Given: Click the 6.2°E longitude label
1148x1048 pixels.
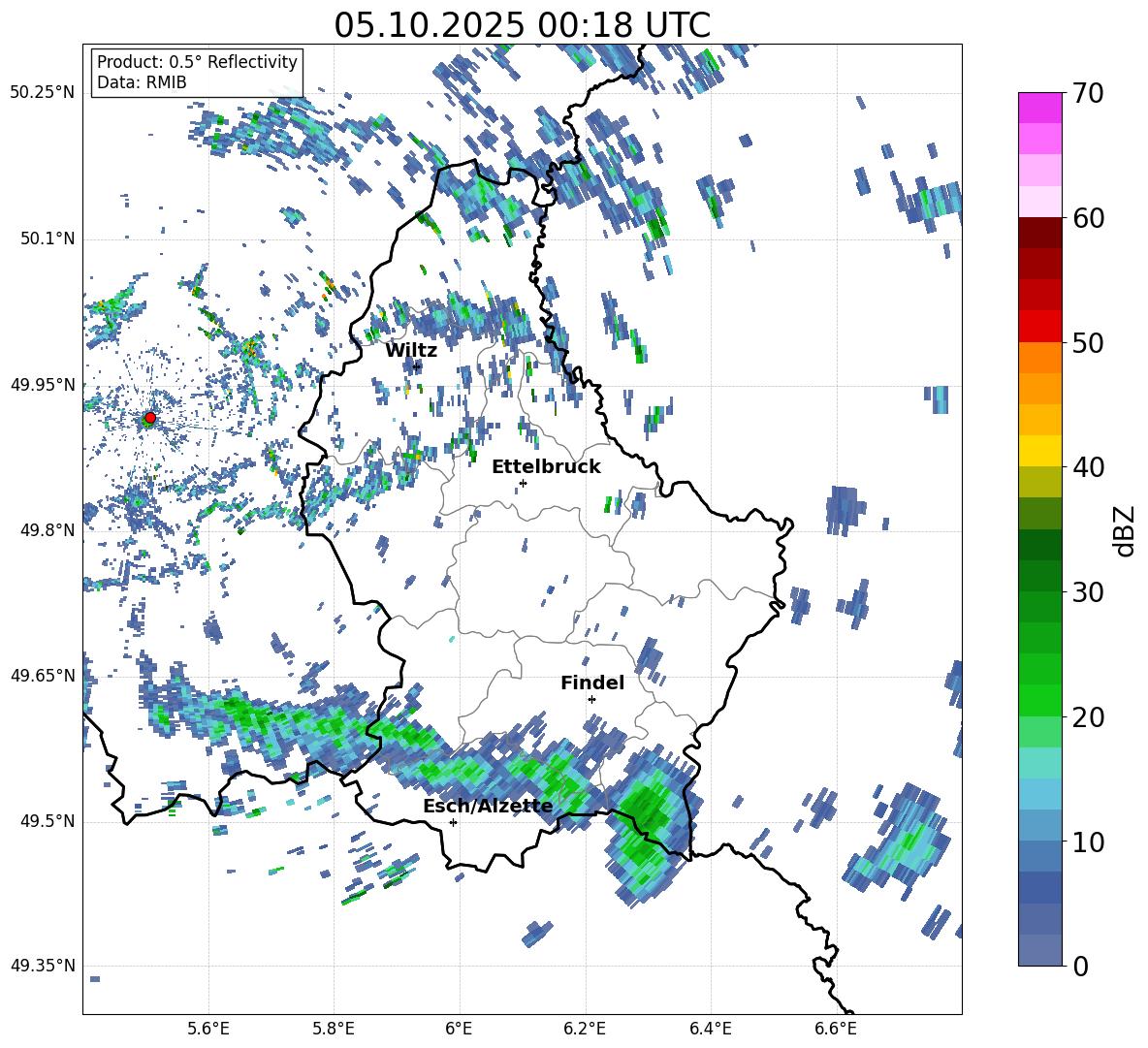Looking at the screenshot, I should [x=585, y=1029].
